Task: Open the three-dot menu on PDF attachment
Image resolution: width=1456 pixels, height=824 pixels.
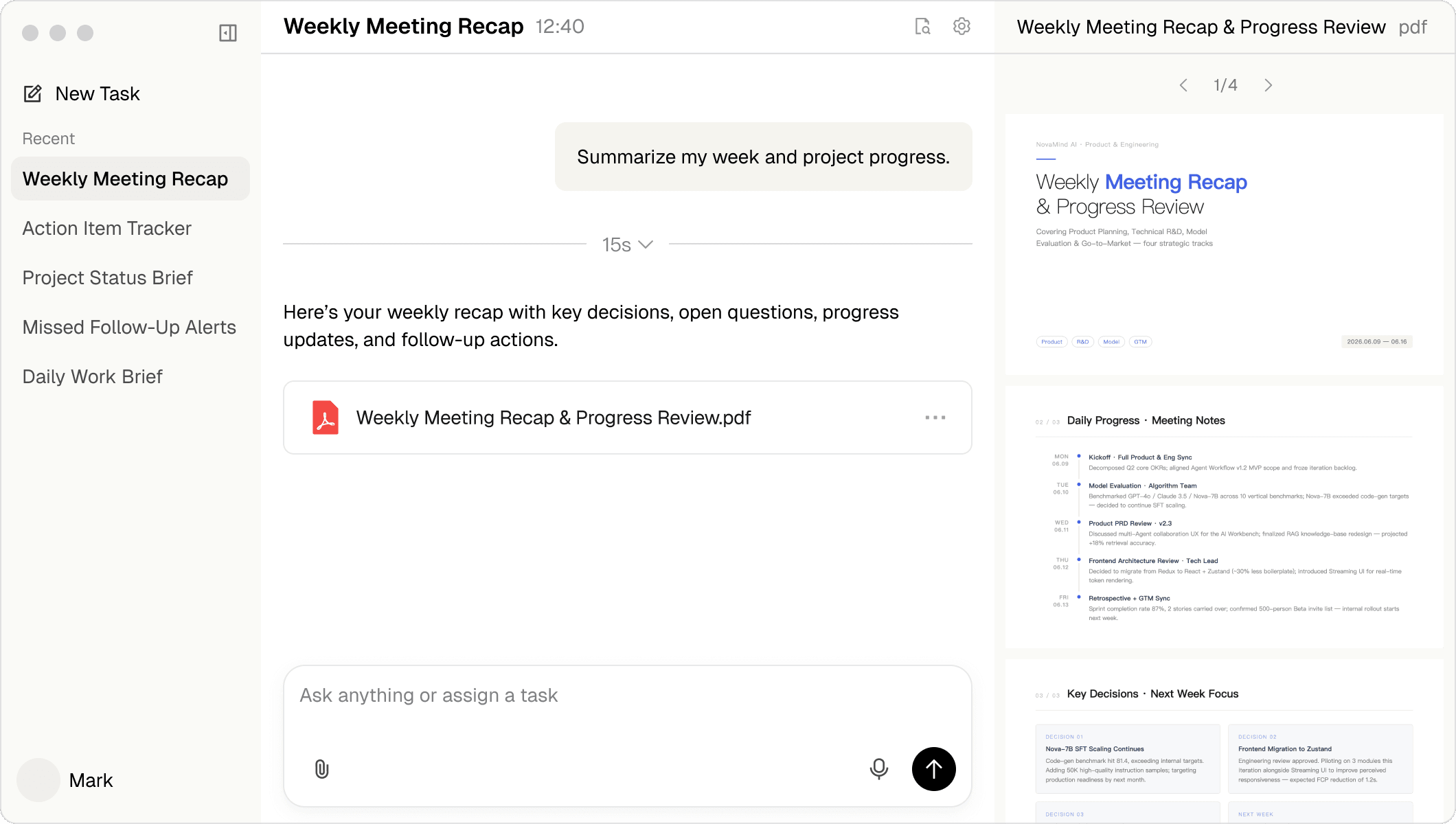Action: point(935,417)
